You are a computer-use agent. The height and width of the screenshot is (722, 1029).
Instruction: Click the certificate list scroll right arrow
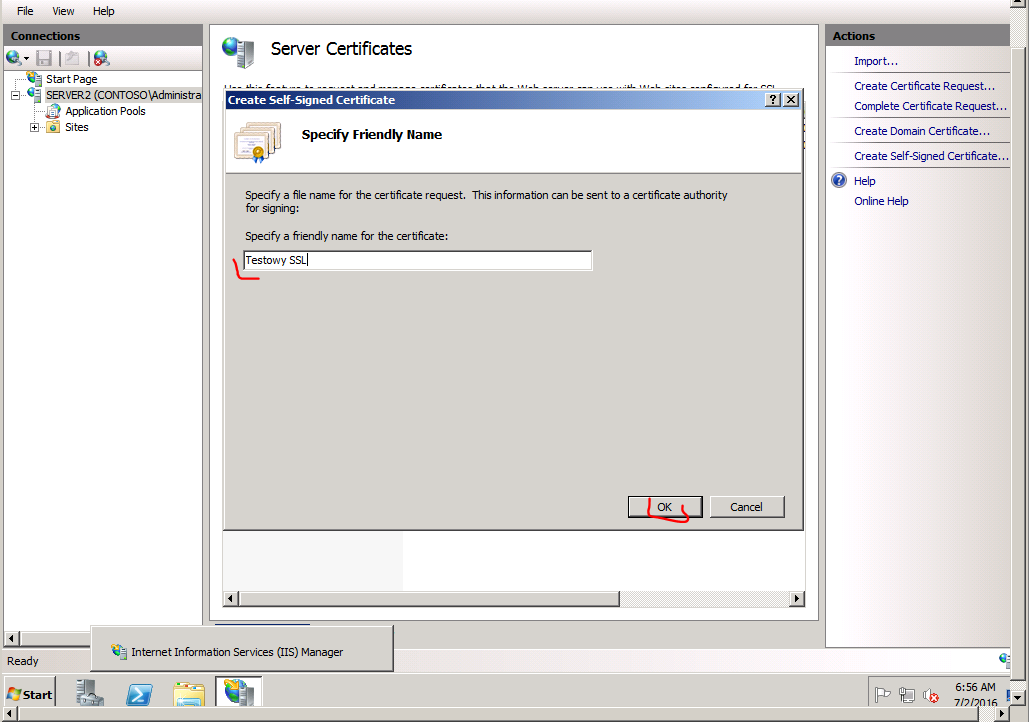(x=797, y=598)
